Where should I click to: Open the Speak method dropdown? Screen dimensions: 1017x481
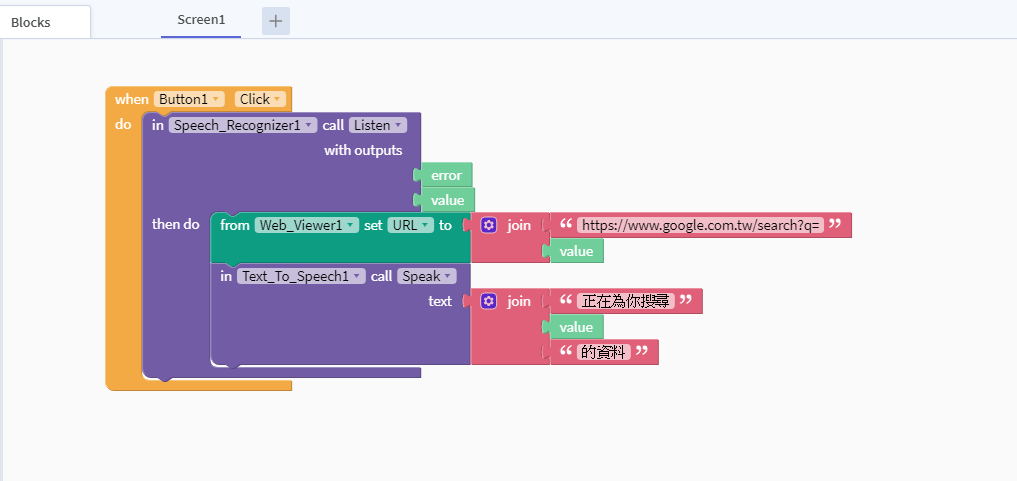pyautogui.click(x=427, y=276)
